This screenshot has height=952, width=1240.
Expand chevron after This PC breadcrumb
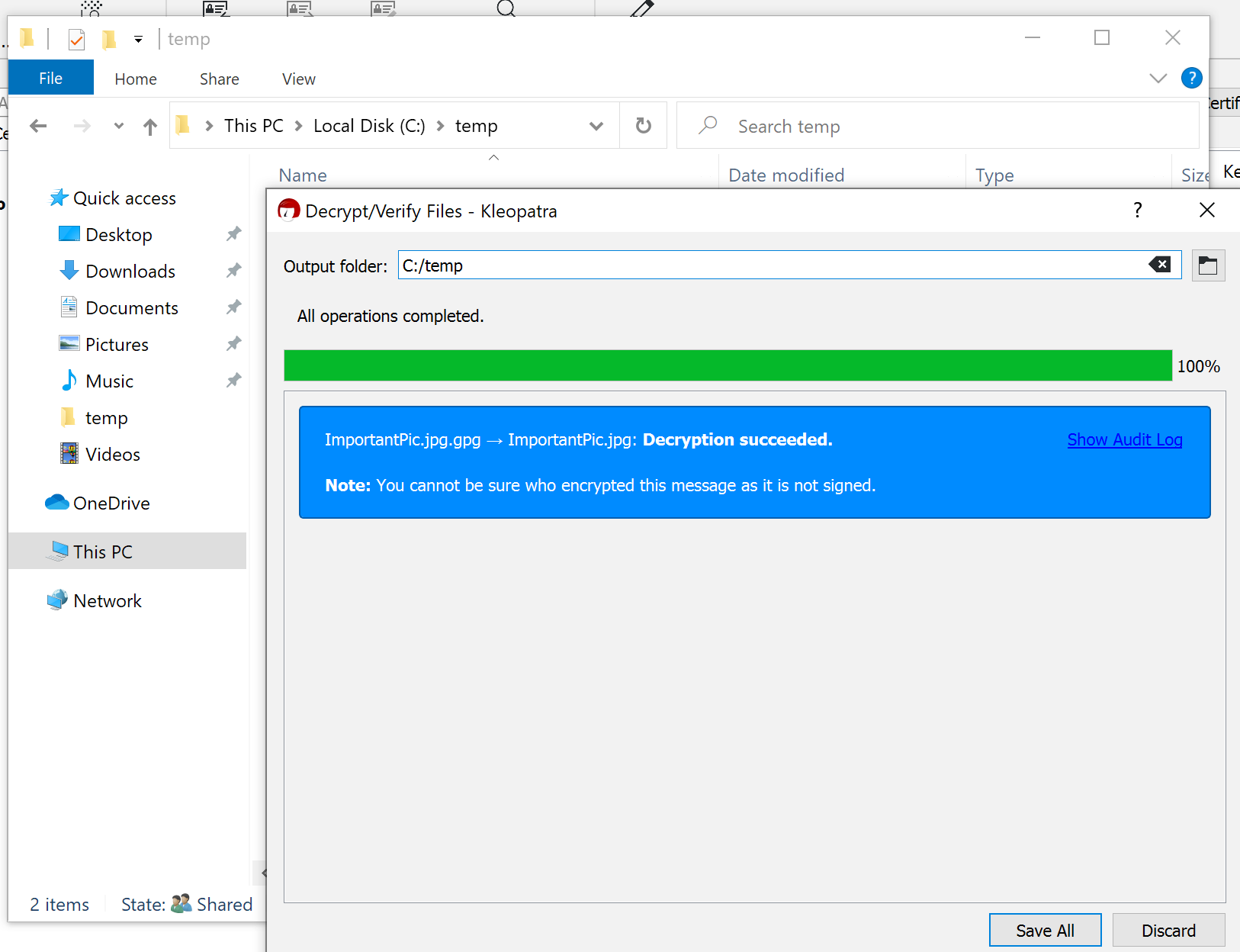point(298,126)
